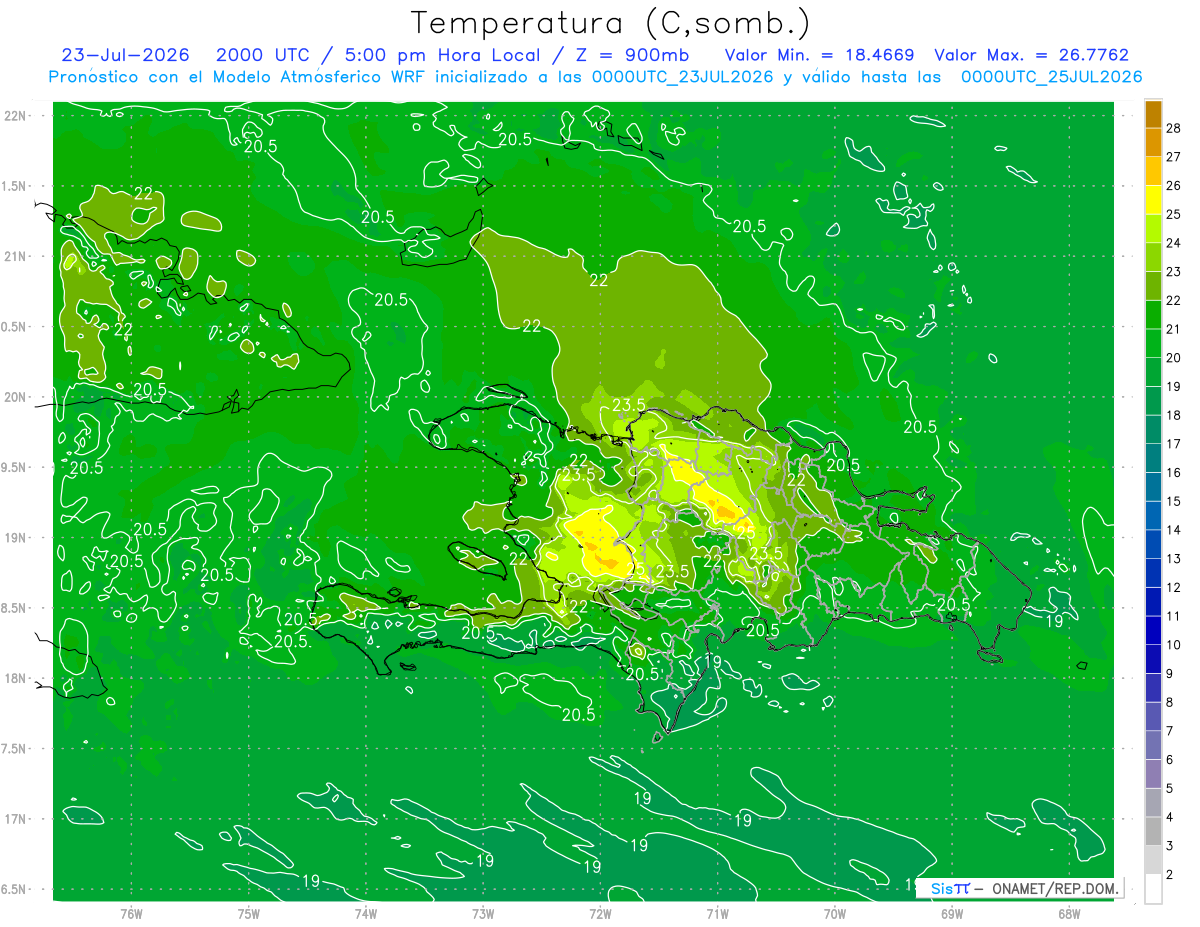The image size is (1200, 927).
Task: Pick the orange colorbar swatch between 27 and 28
Action: [1153, 142]
